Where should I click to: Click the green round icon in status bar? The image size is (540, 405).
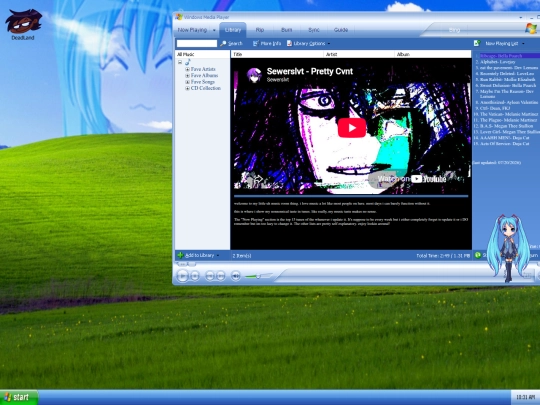point(478,255)
